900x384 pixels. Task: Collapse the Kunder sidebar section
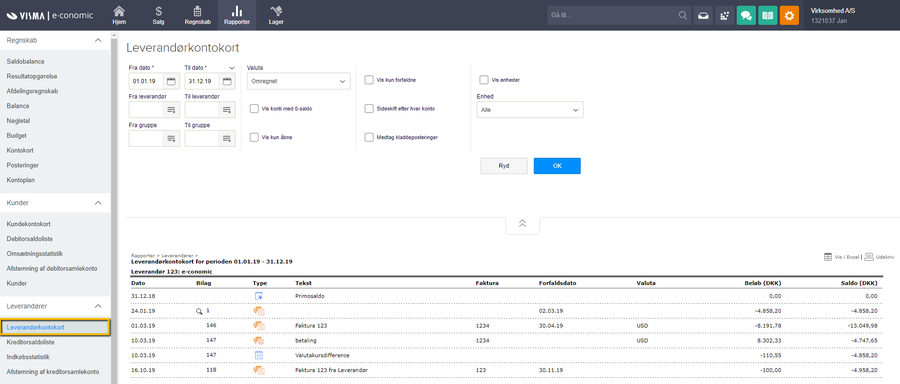coord(98,203)
